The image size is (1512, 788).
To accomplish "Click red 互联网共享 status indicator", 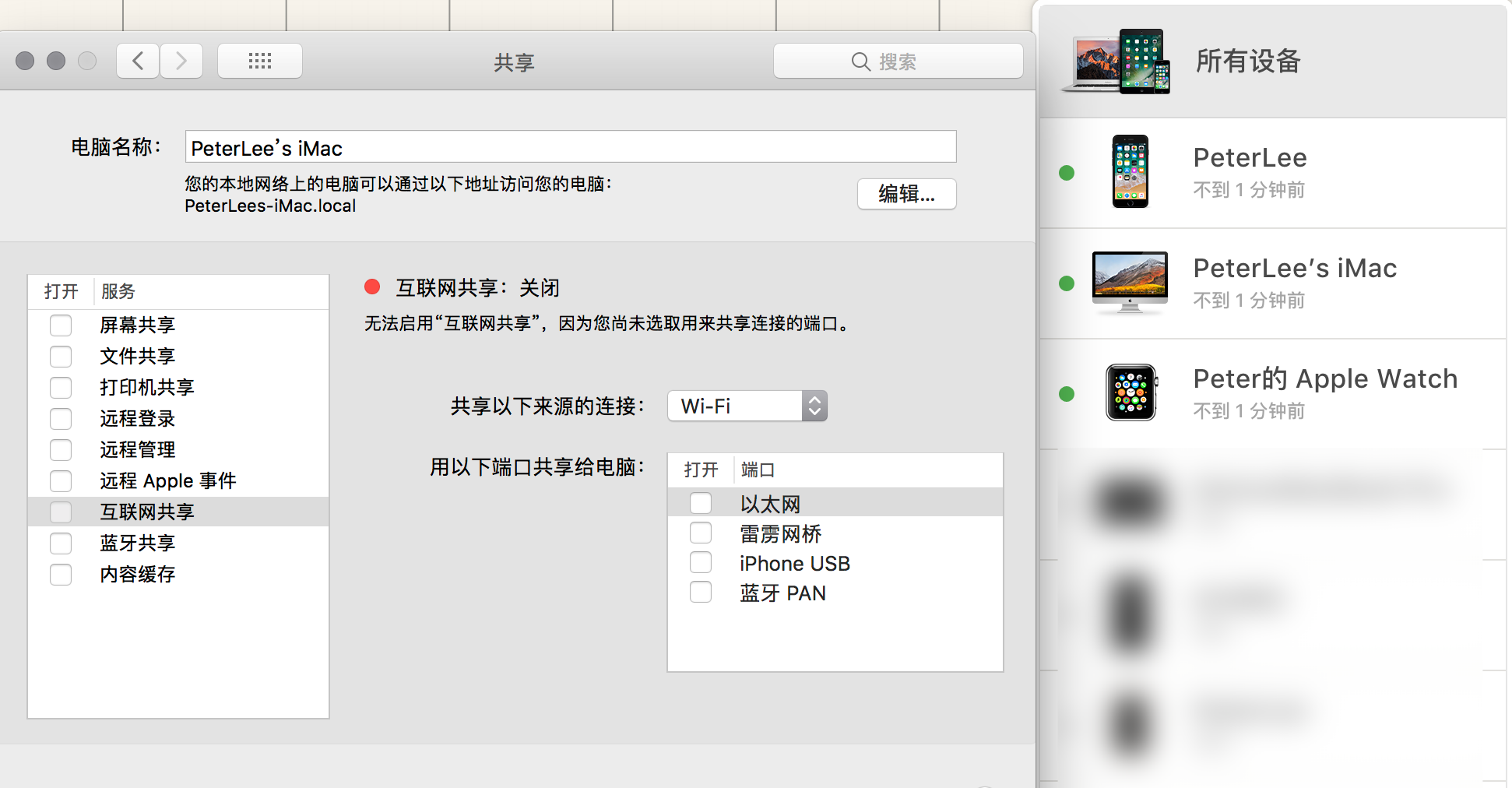I will (372, 287).
